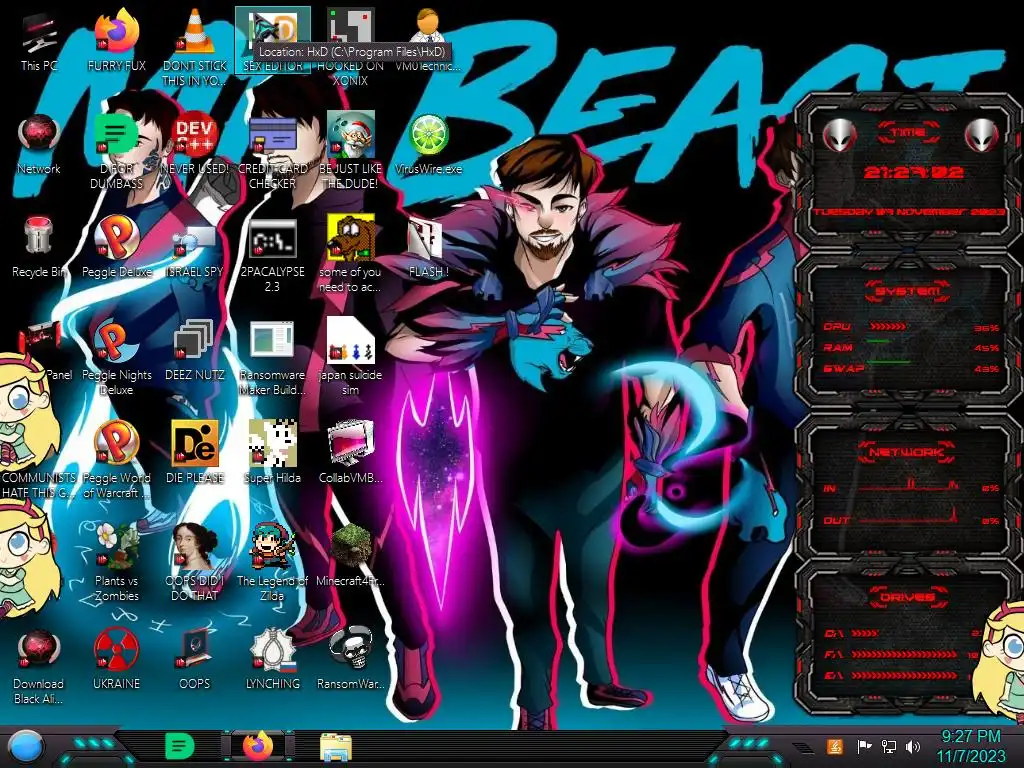This screenshot has width=1024, height=768.
Task: Open the This PC desktop icon
Action: coord(39,42)
